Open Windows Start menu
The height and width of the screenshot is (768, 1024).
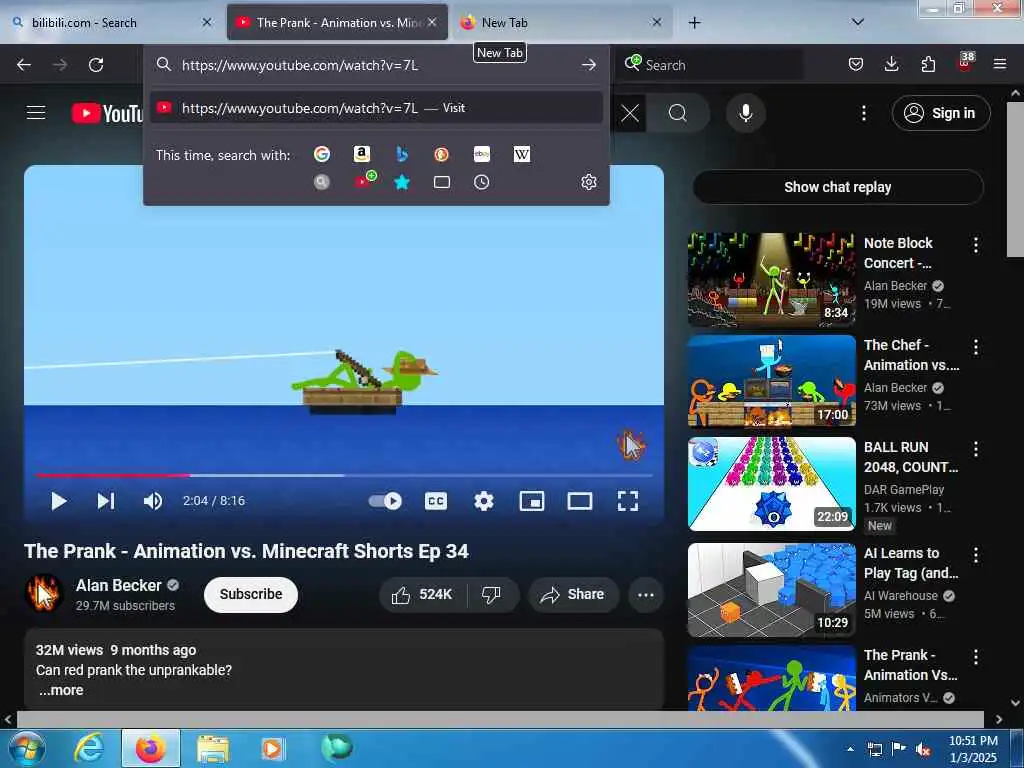[27, 749]
